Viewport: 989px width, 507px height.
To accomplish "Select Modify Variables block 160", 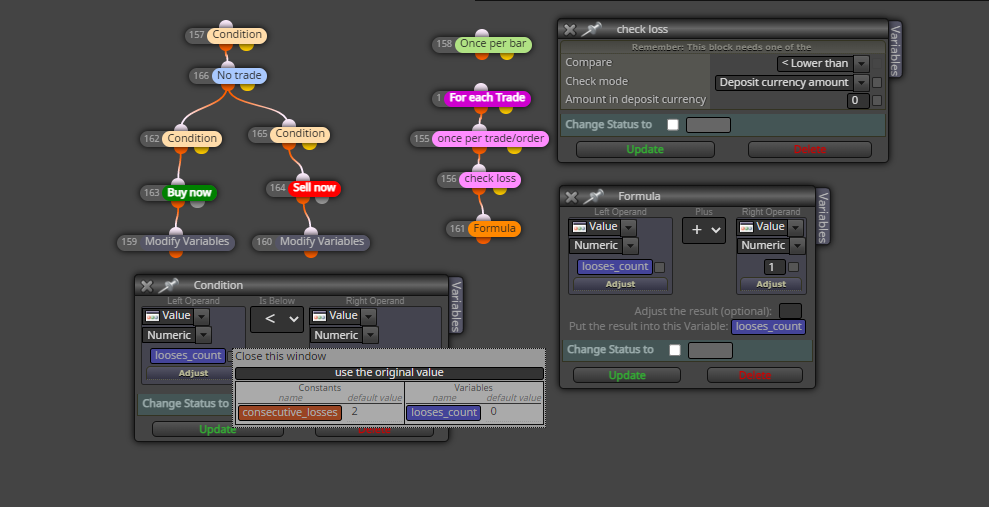I will click(x=322, y=242).
